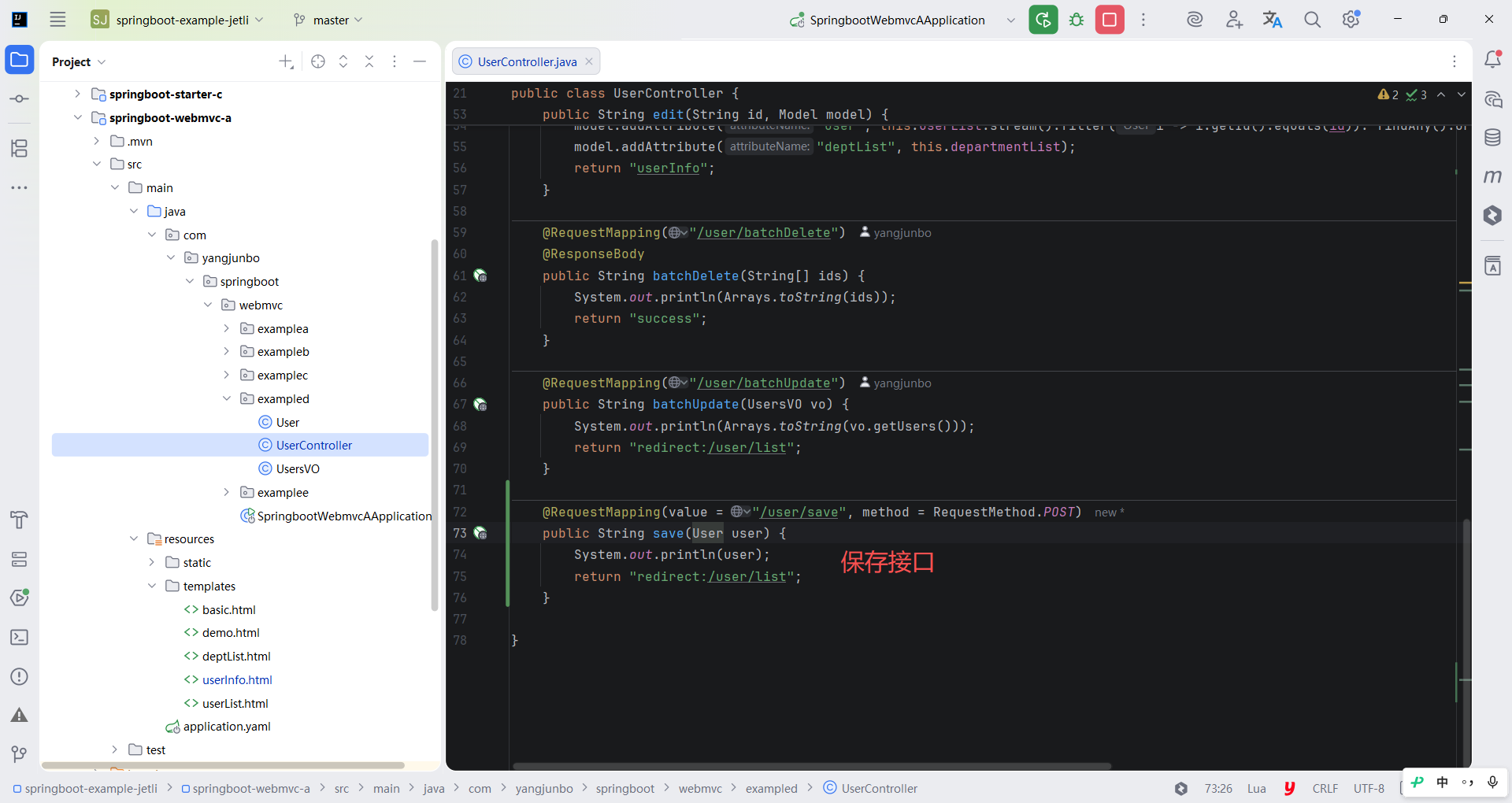Viewport: 1512px width, 803px height.
Task: Debug SpringbootWebmvcAApplication with bug icon
Action: click(1077, 20)
